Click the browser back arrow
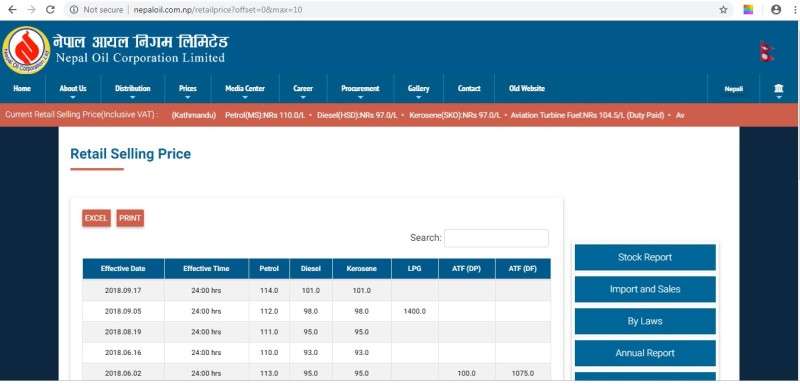Screen dimensions: 800x384 (x=12, y=10)
